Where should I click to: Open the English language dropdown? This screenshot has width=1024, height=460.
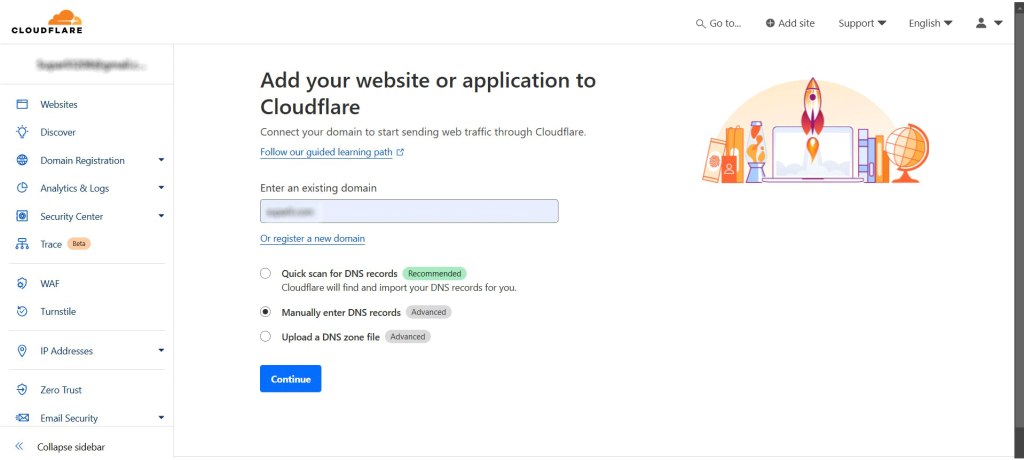[930, 23]
